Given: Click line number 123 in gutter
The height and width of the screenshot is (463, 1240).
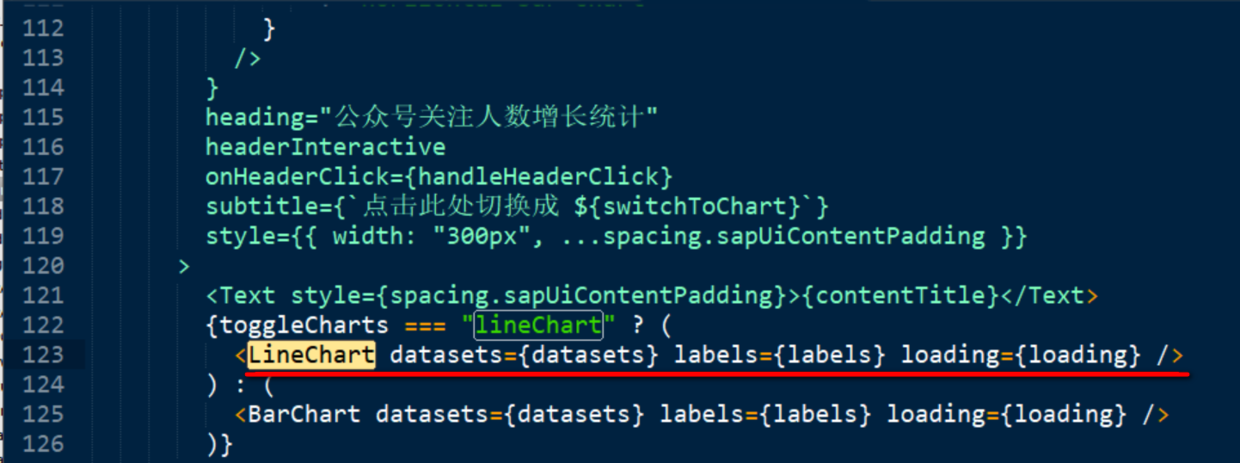Looking at the screenshot, I should pyautogui.click(x=43, y=355).
